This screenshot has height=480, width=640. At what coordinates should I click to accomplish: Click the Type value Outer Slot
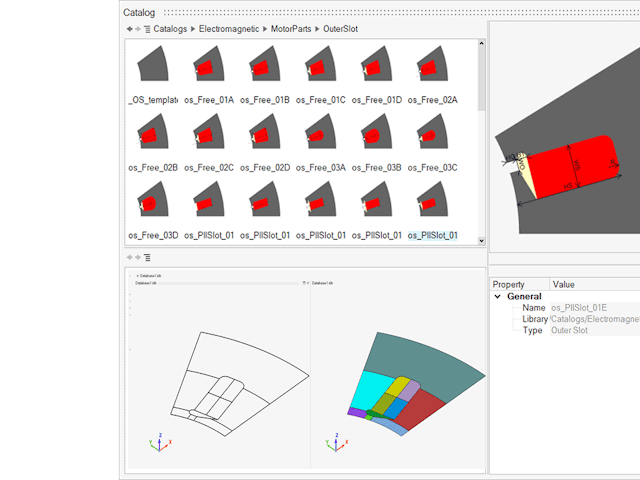click(x=595, y=331)
